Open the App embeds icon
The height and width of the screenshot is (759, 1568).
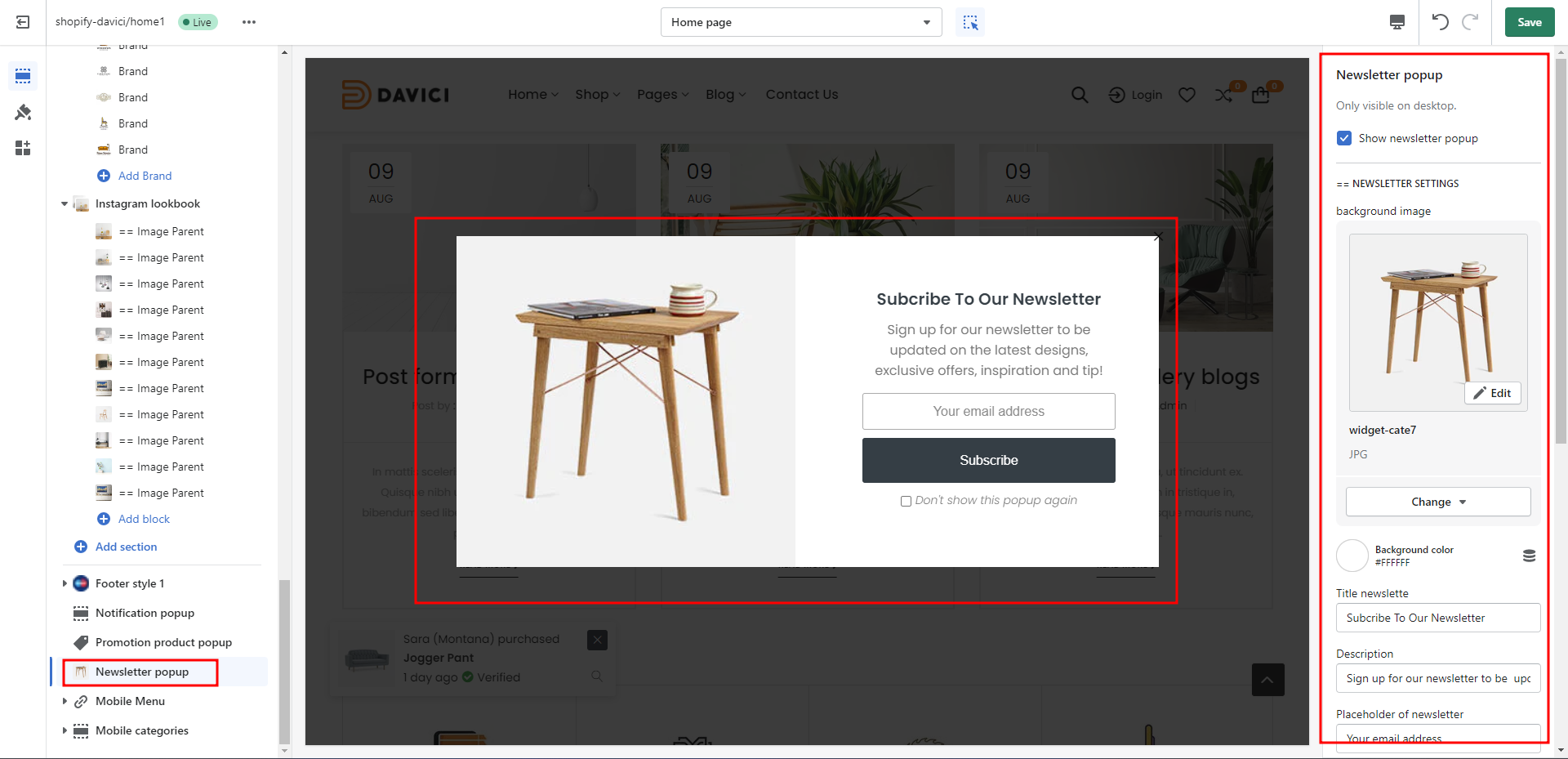pyautogui.click(x=23, y=148)
